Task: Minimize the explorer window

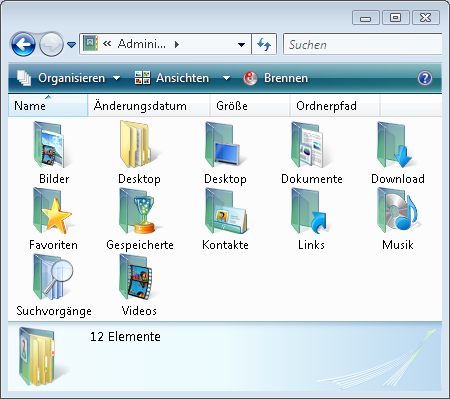Action: pos(366,18)
